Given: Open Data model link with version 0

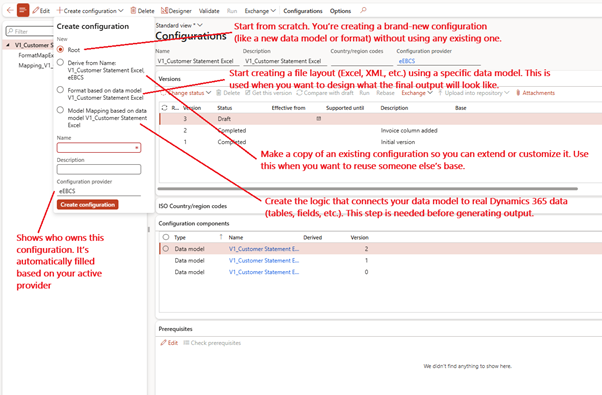Looking at the screenshot, I should tap(264, 272).
